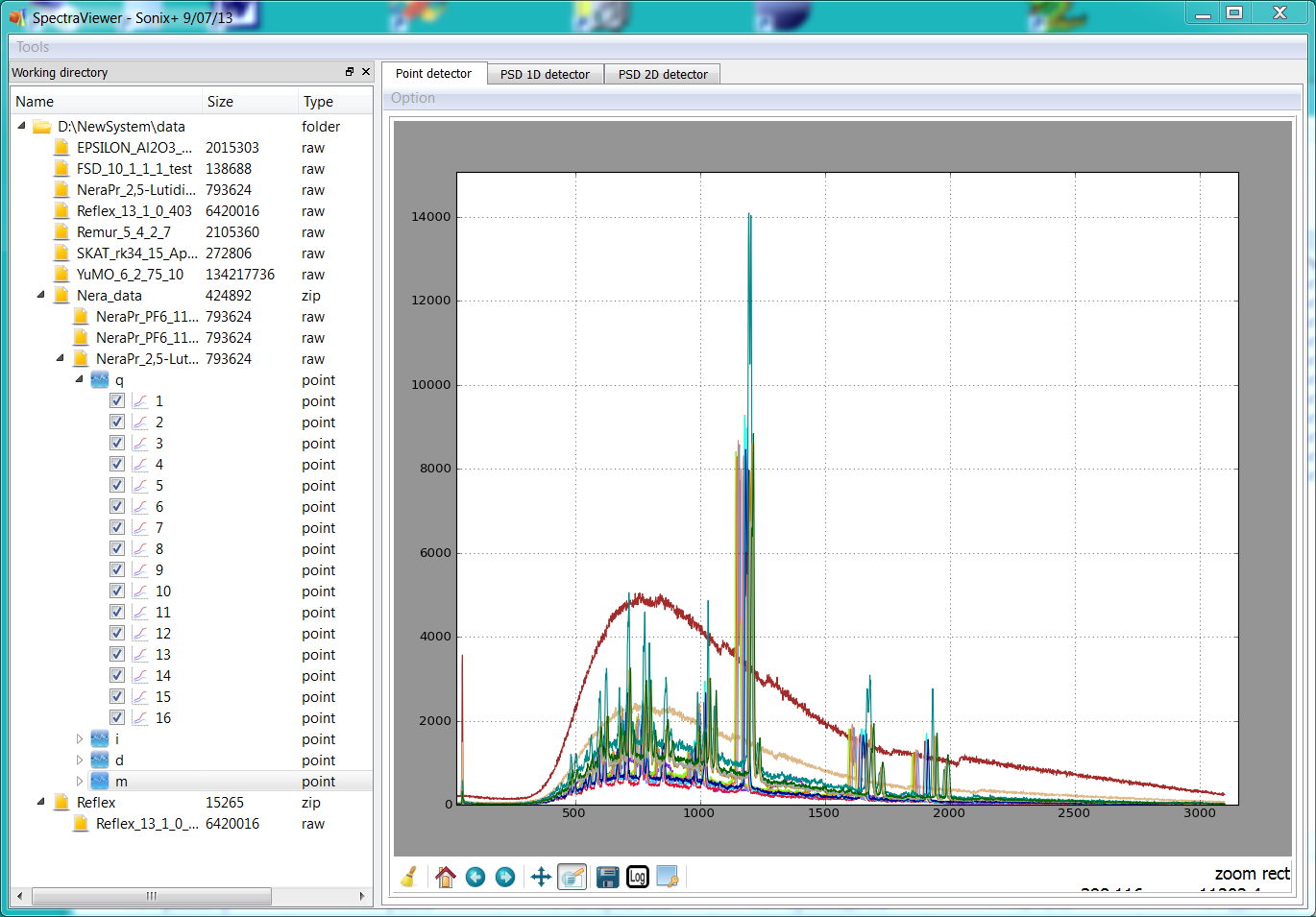The image size is (1316, 917).
Task: Go back to previous plot view
Action: [x=475, y=877]
